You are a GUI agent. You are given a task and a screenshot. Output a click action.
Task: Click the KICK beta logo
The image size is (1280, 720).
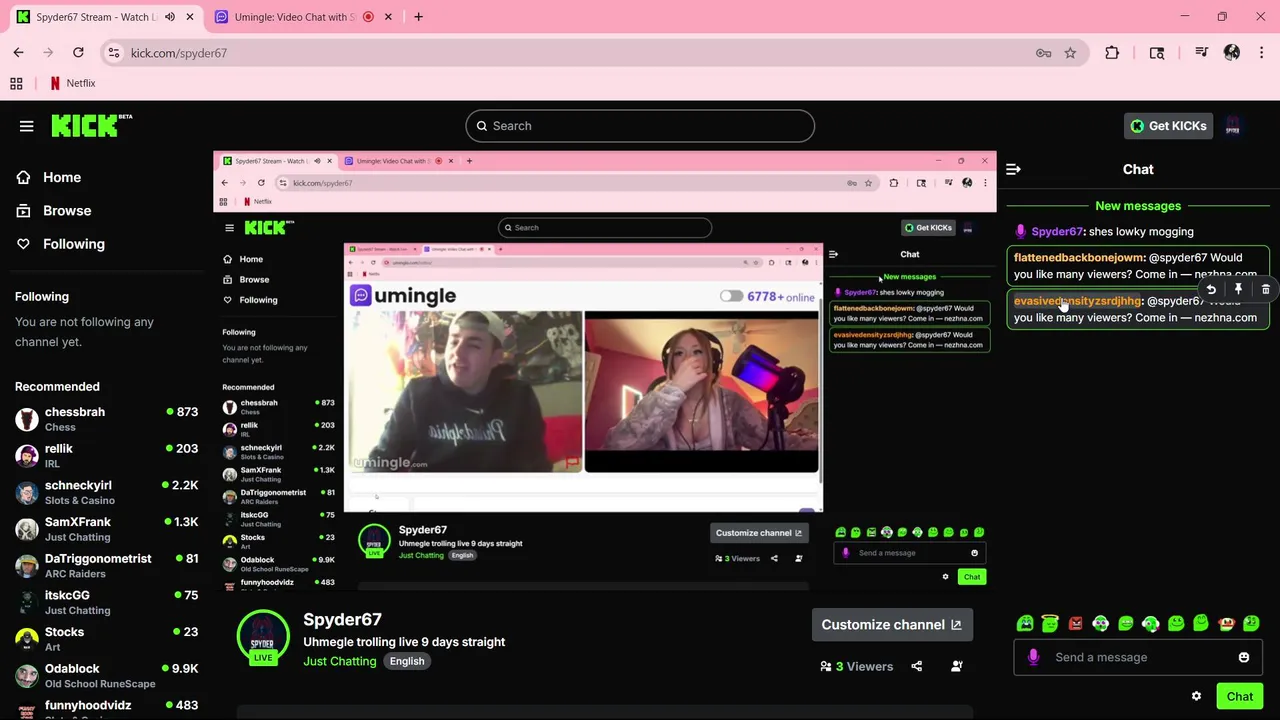(91, 125)
